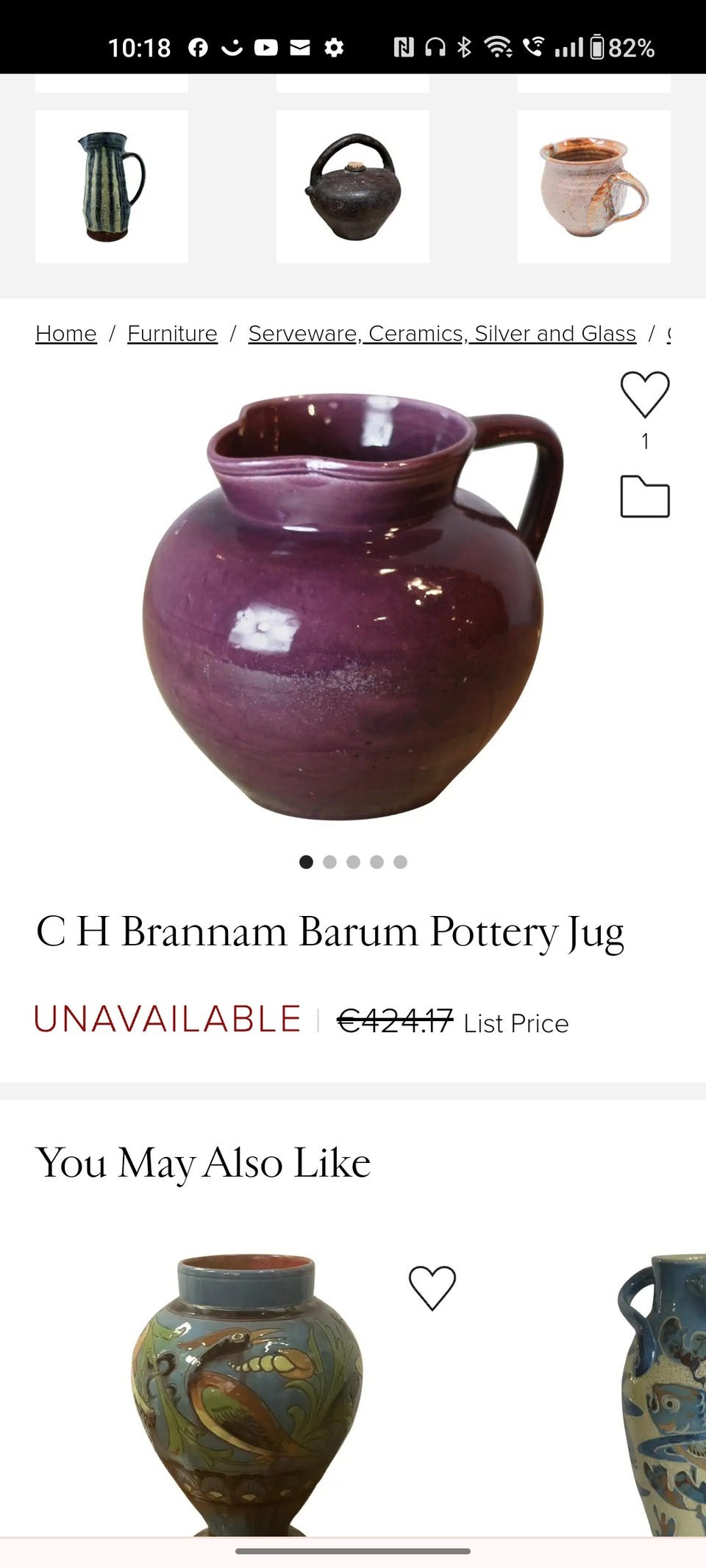Screen dimensions: 706x1568
Task: Favorite the Brannam Barum jug with heart icon
Action: [x=645, y=395]
